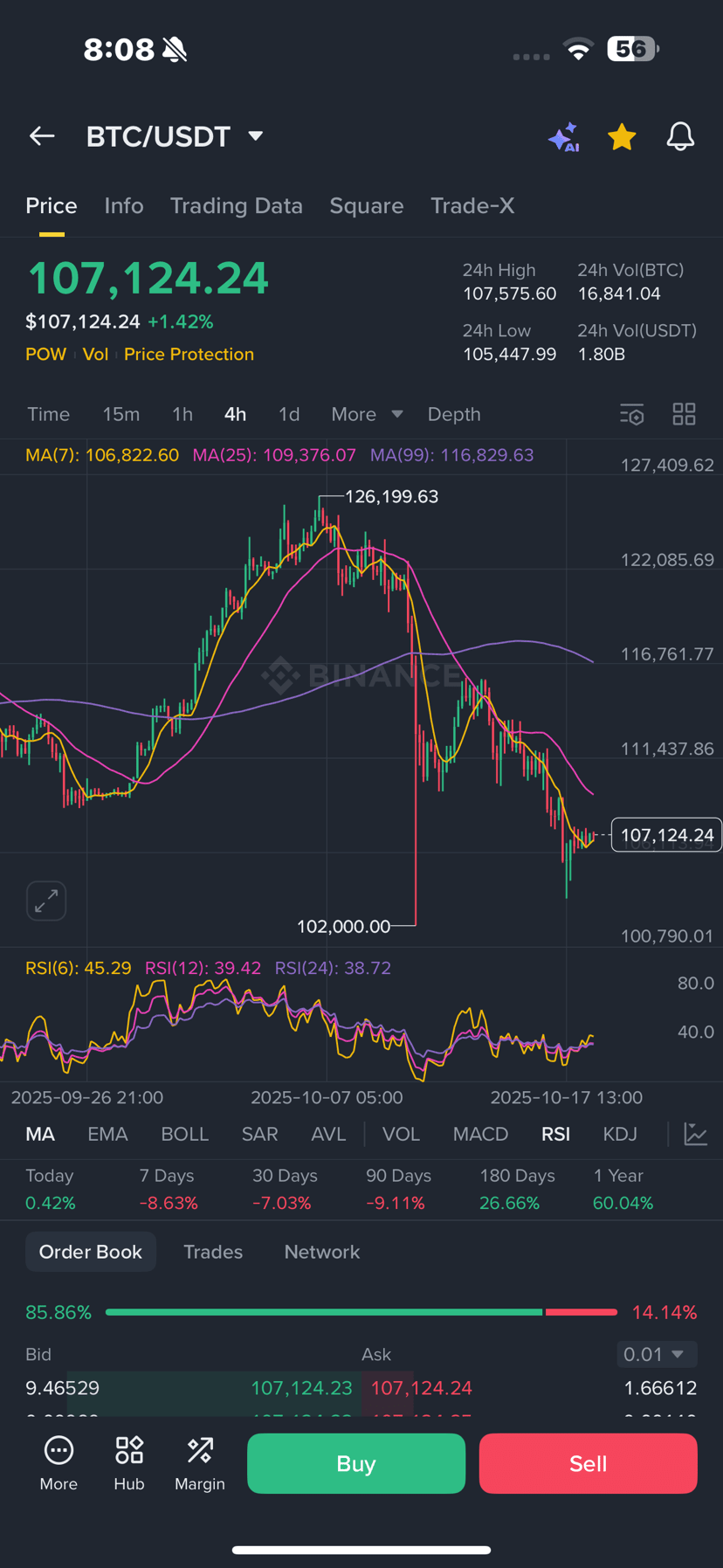
Task: Switch to the Info tab
Action: click(124, 205)
